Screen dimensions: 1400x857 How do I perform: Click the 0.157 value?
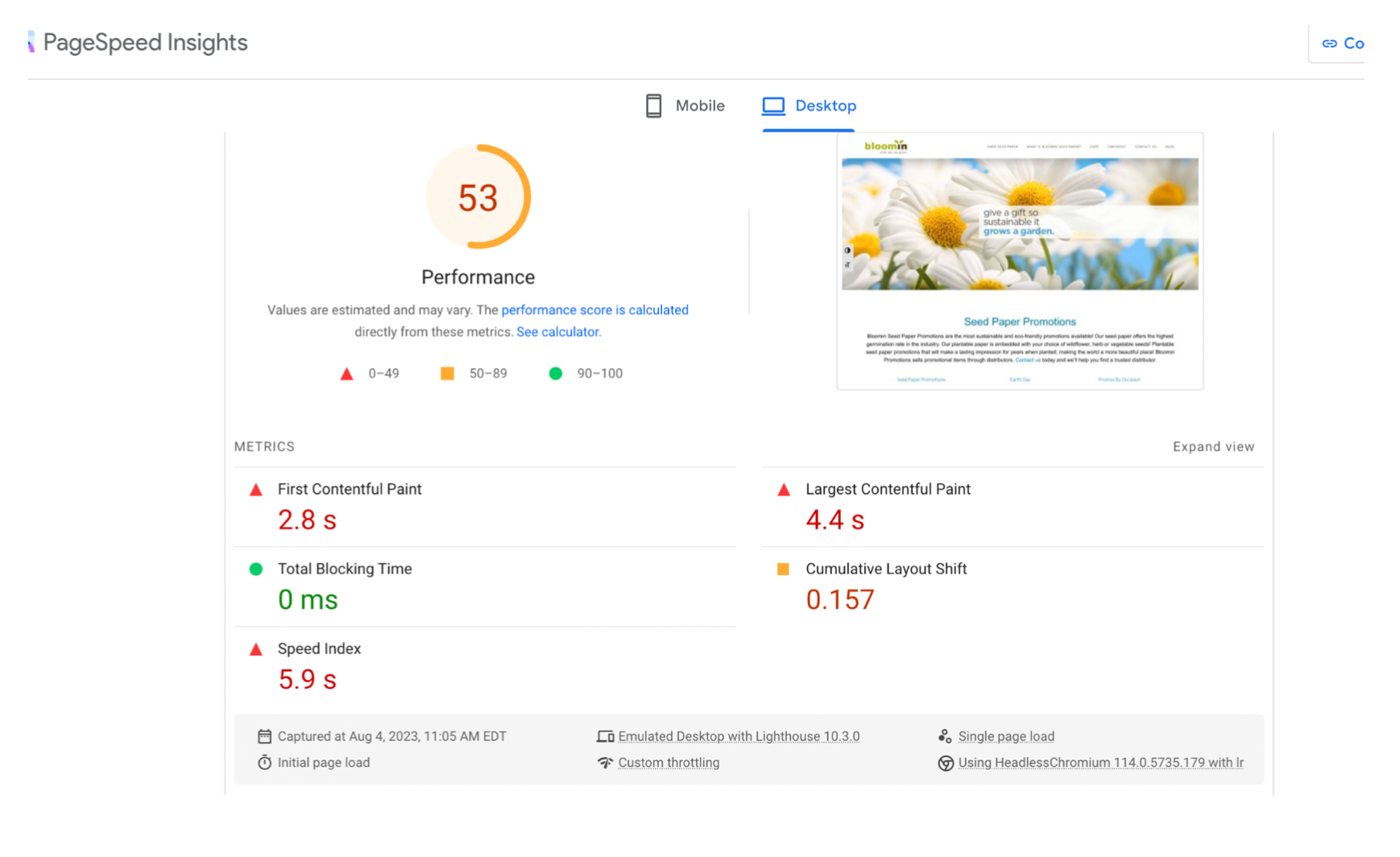click(839, 599)
